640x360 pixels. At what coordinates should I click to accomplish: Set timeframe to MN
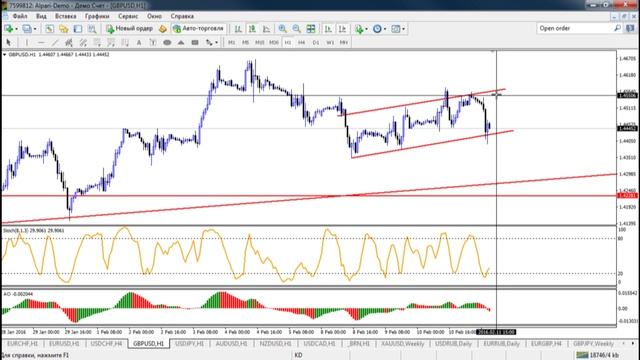pos(344,42)
